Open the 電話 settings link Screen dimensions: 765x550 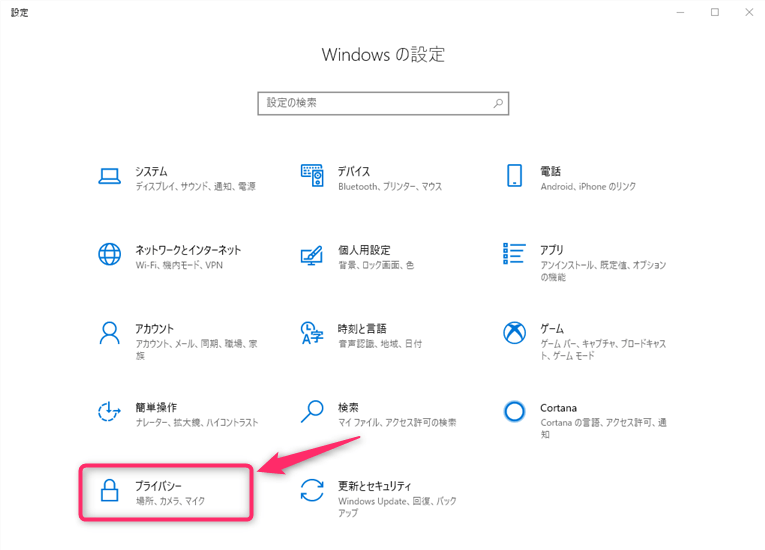[x=550, y=171]
